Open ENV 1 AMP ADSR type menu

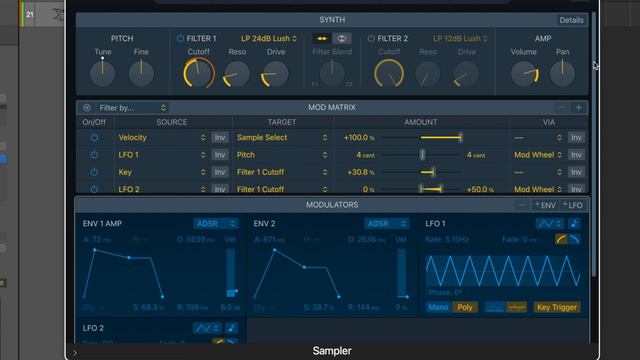click(216, 223)
